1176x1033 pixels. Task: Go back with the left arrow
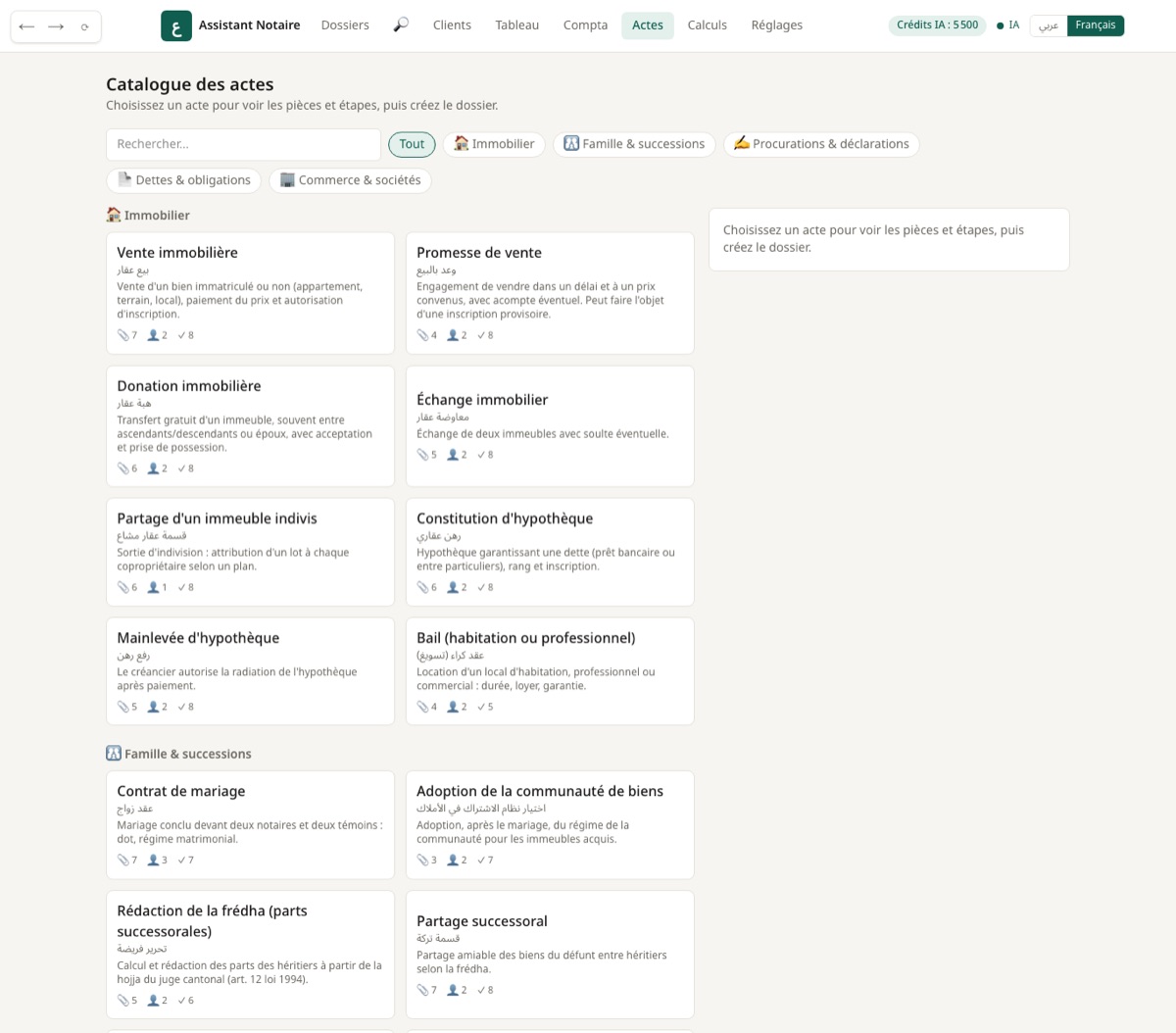click(26, 26)
